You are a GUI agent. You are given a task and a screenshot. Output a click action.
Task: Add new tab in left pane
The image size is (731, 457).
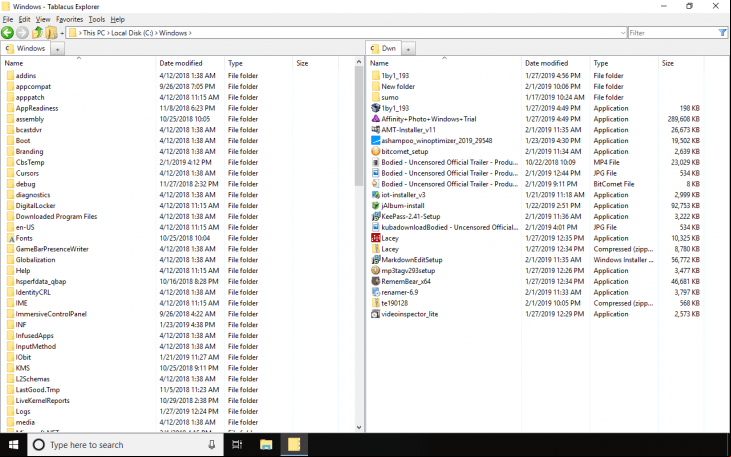click(x=57, y=49)
